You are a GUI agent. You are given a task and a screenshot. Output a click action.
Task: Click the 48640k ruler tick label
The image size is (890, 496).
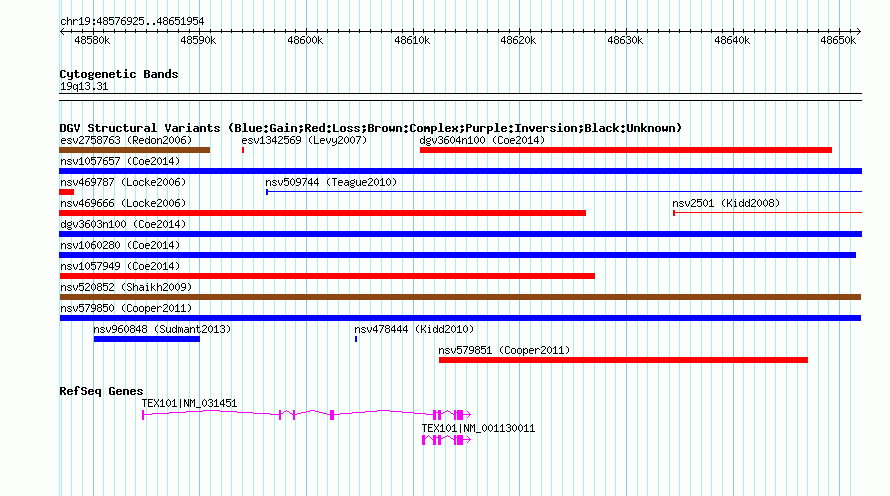(x=732, y=40)
